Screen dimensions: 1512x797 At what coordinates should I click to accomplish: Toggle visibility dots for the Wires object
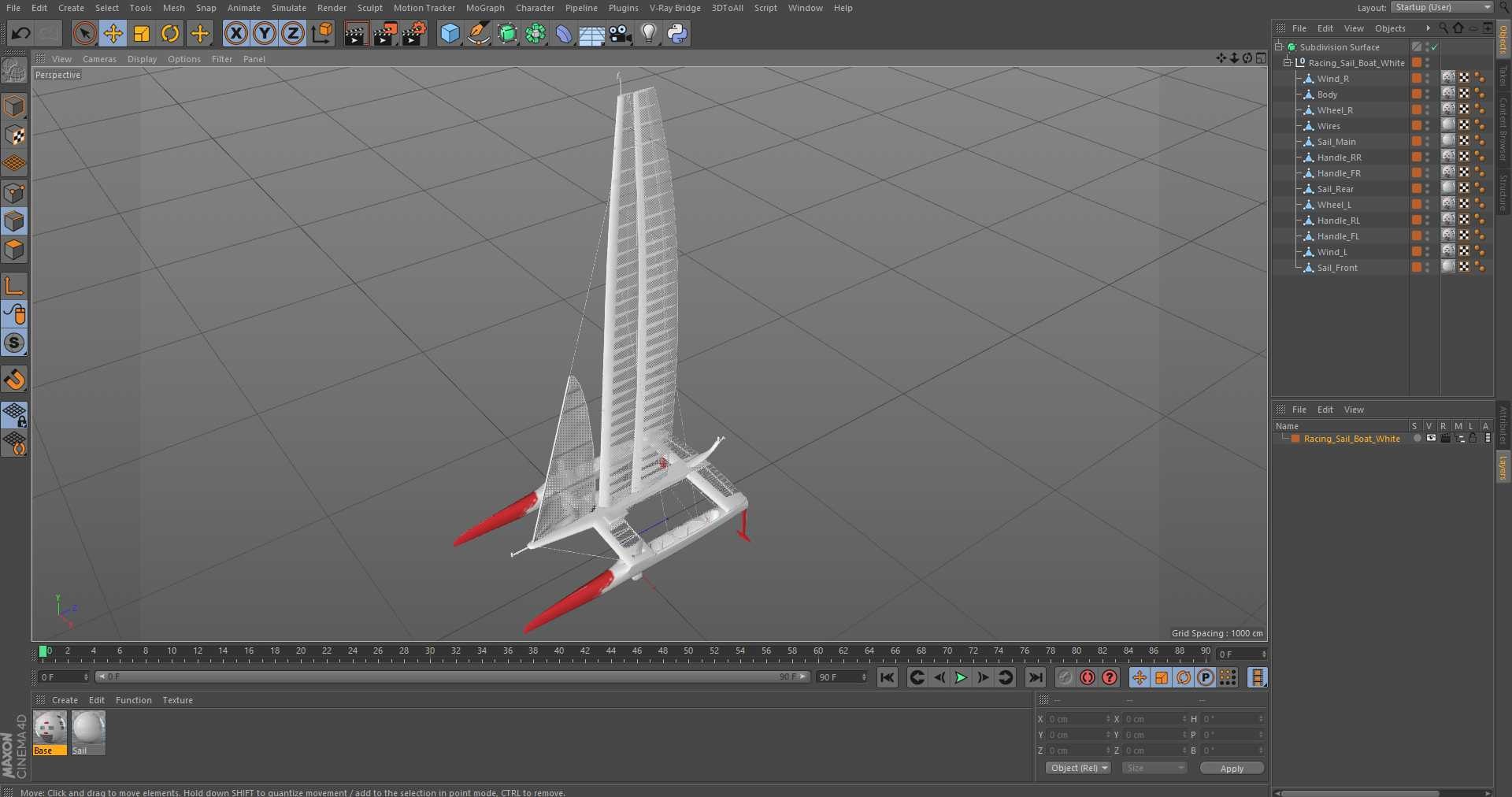[1427, 126]
